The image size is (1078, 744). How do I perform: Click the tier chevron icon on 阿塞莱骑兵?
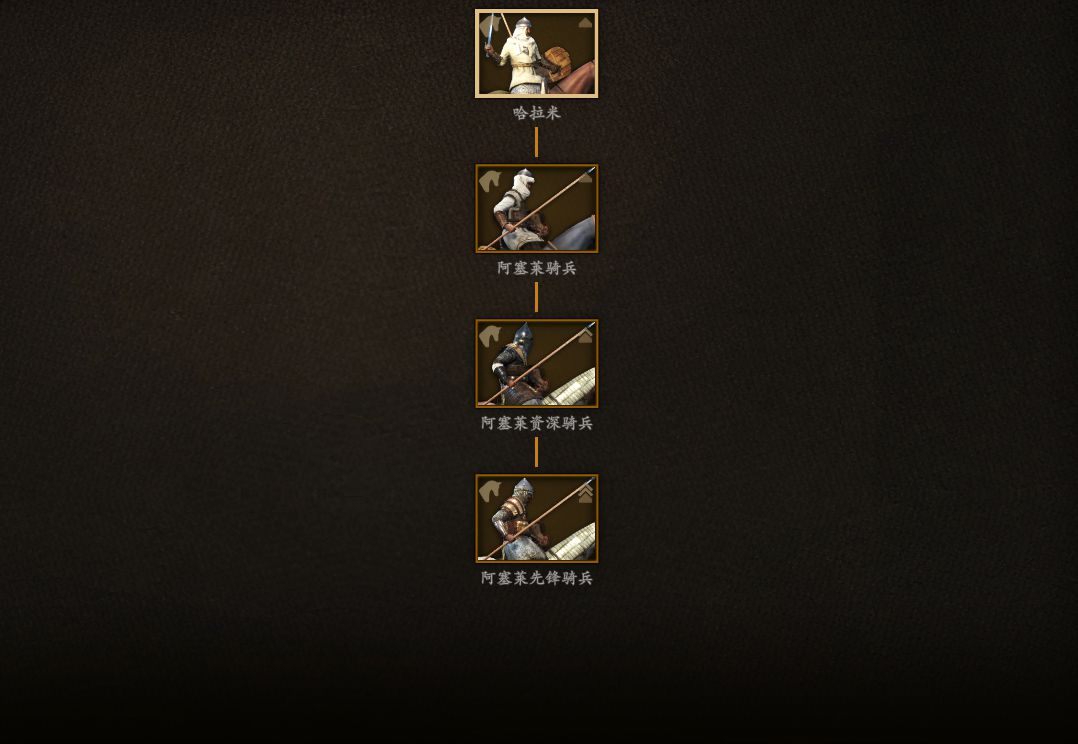coord(585,178)
